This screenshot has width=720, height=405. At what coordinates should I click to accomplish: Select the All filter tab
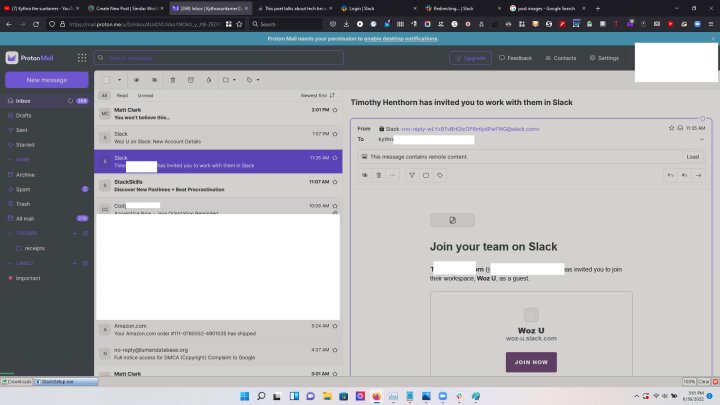[x=105, y=96]
